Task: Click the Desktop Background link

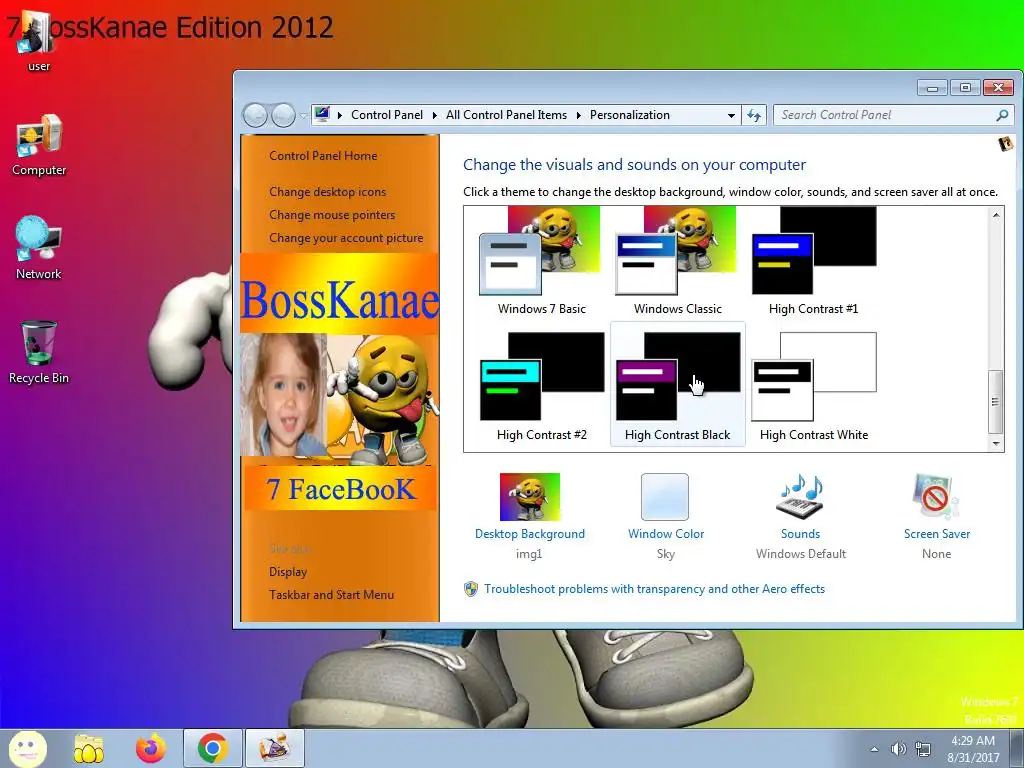Action: pyautogui.click(x=530, y=534)
